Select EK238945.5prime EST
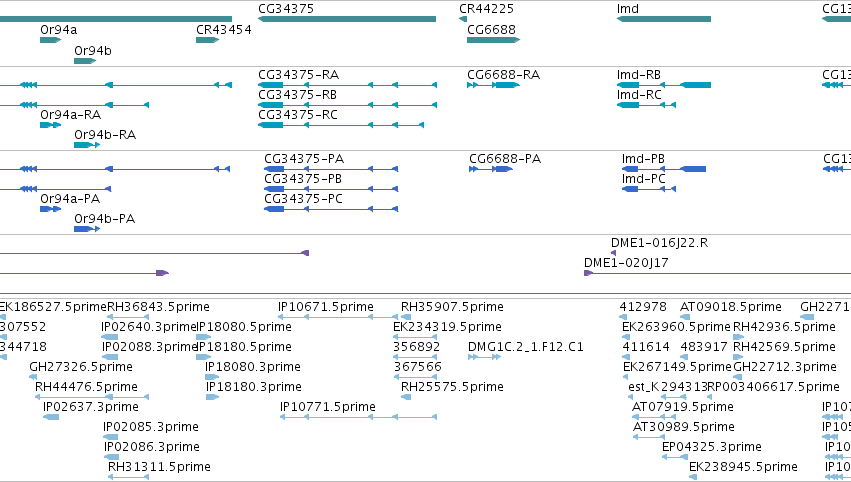This screenshot has width=851, height=482. [693, 477]
